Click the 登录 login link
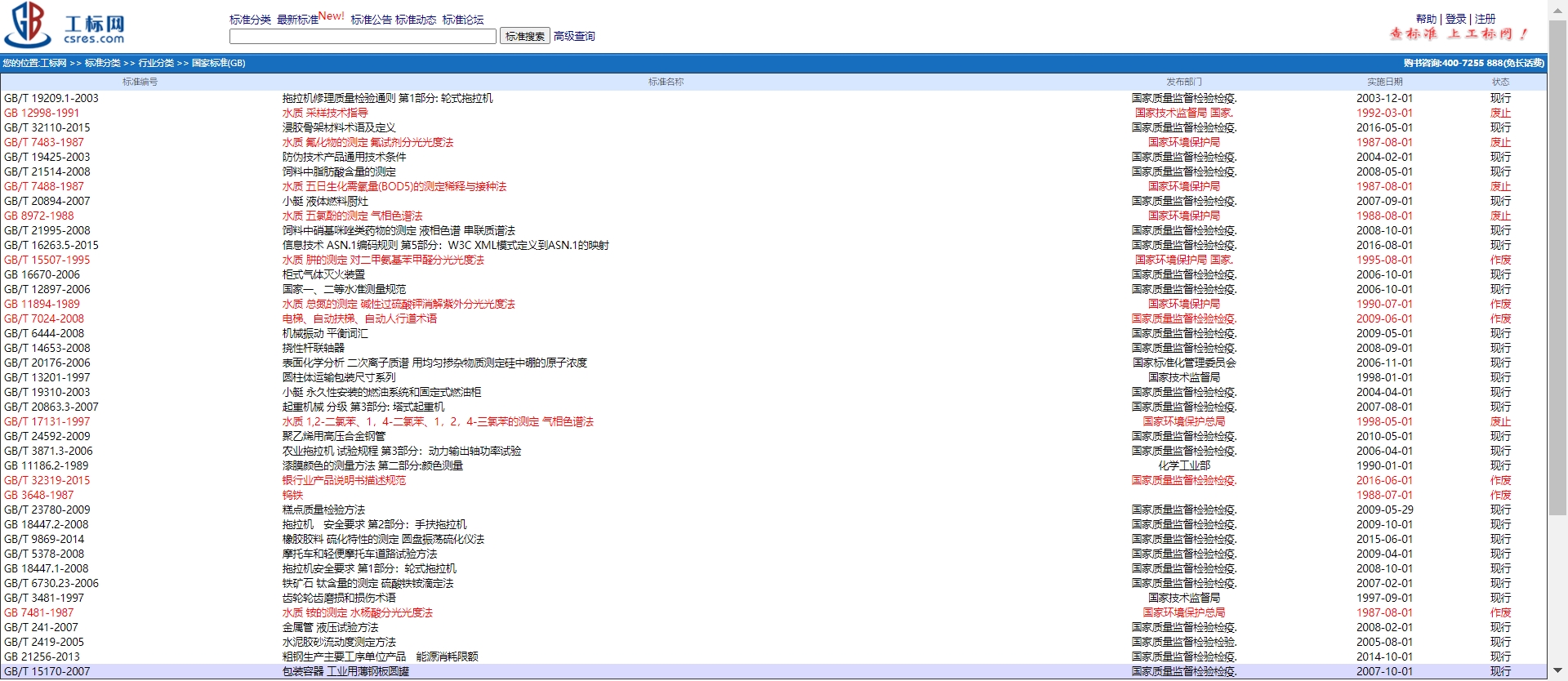 point(1455,19)
